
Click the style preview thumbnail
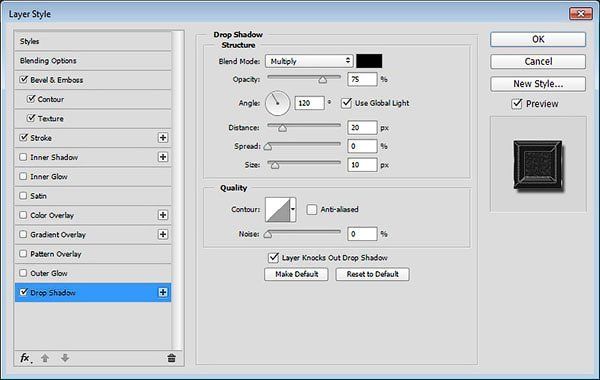tap(538, 165)
